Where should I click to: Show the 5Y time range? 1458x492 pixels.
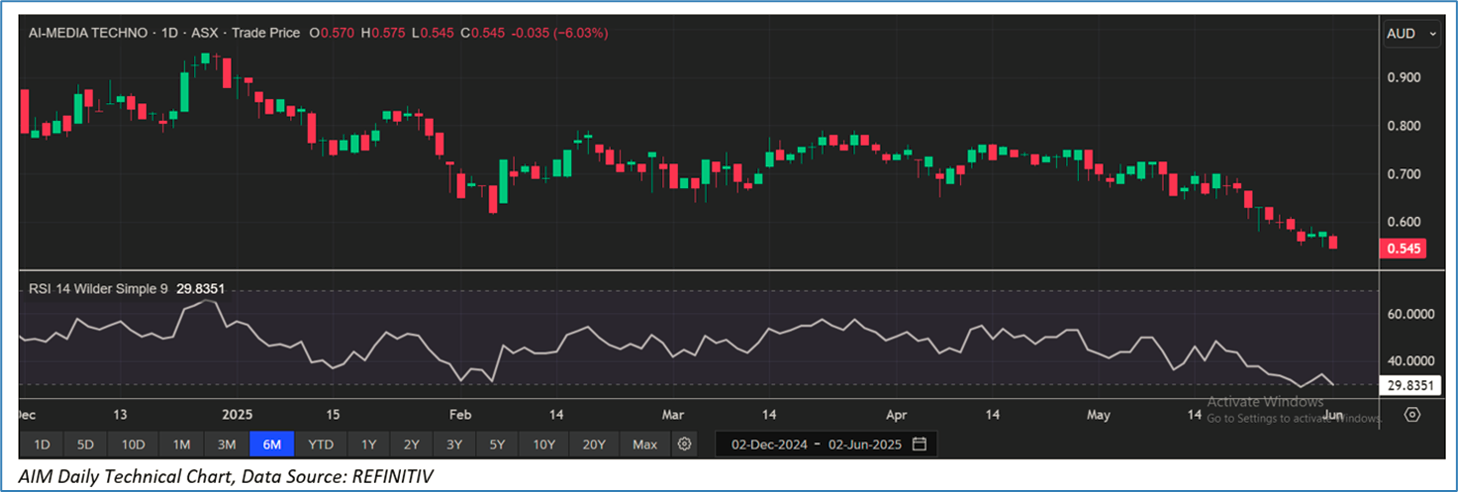[x=498, y=444]
